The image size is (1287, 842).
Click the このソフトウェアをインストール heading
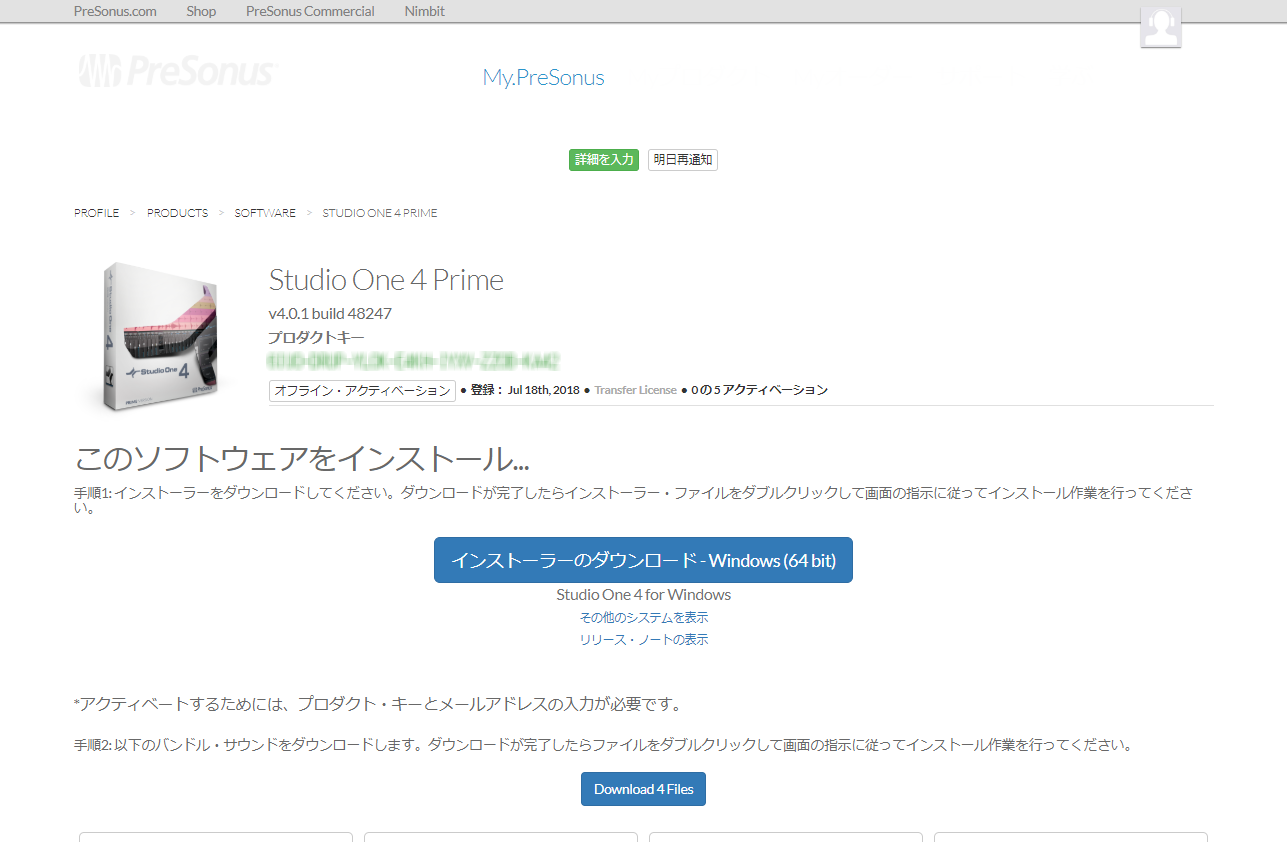302,459
